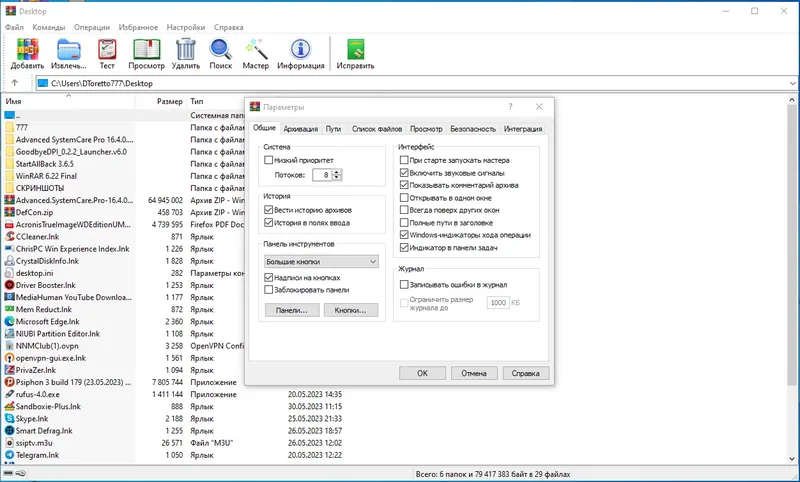Click the Панели... button
Viewport: 800px width, 482px height.
point(292,310)
